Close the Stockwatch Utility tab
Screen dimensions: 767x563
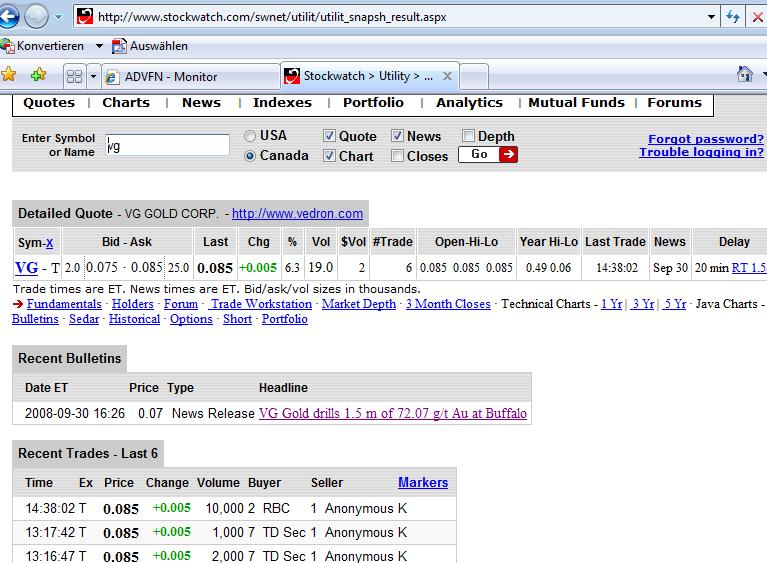(x=448, y=76)
